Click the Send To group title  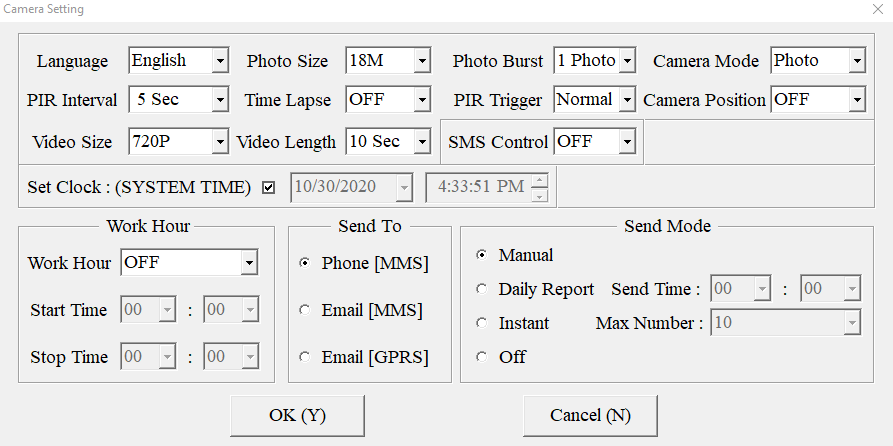[370, 226]
